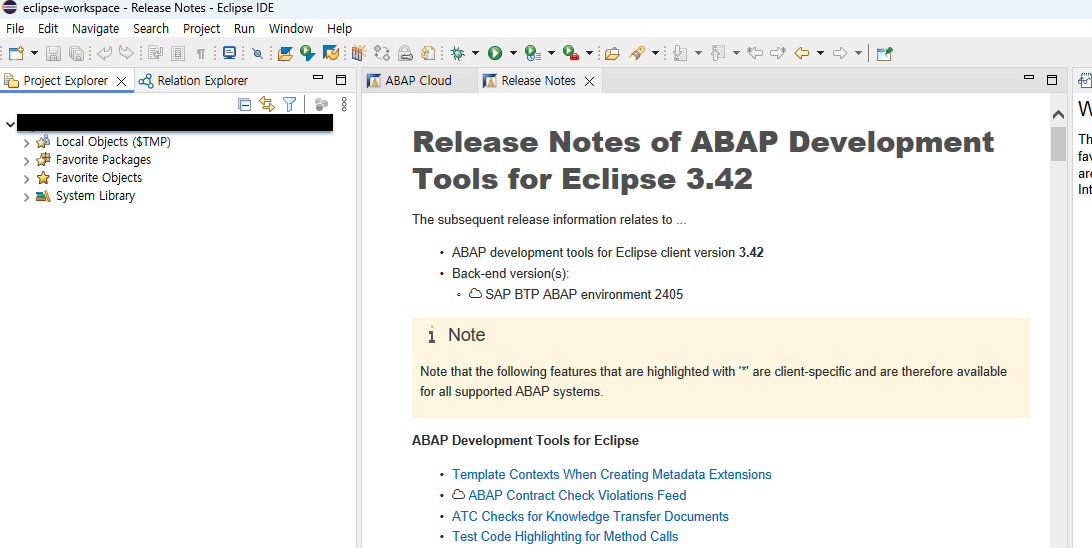Click the Undo toolbar arrow icon
1092x548 pixels.
104,53
